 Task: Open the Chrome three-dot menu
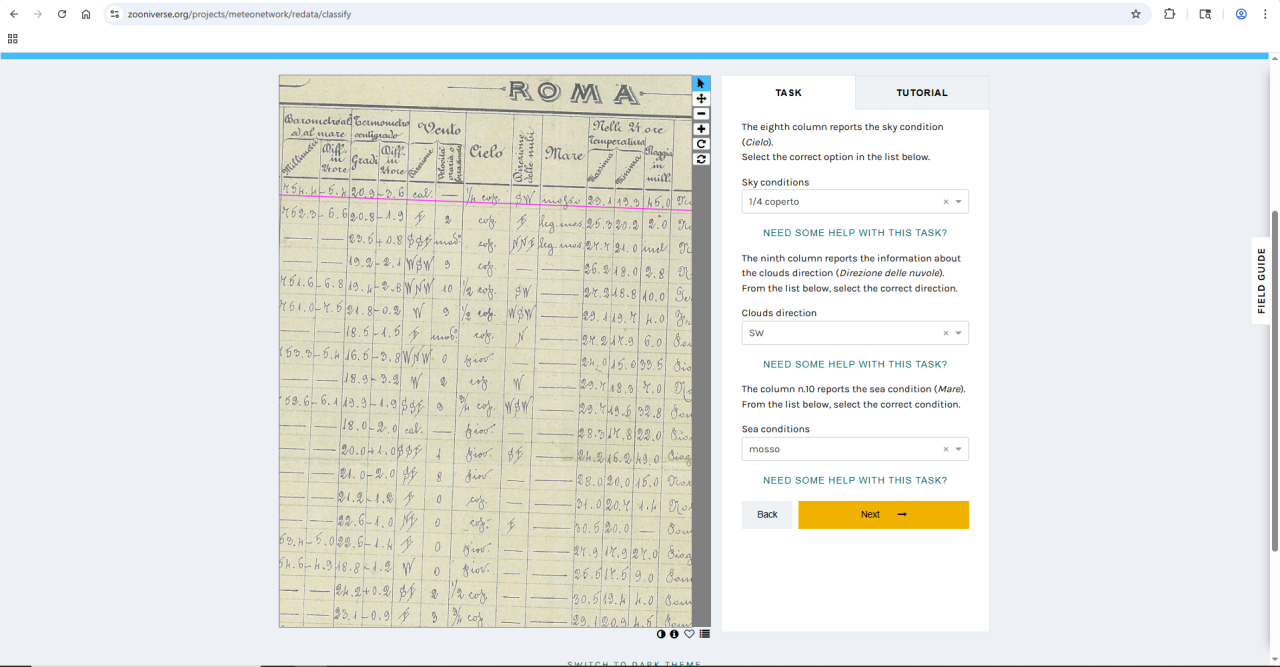1265,14
